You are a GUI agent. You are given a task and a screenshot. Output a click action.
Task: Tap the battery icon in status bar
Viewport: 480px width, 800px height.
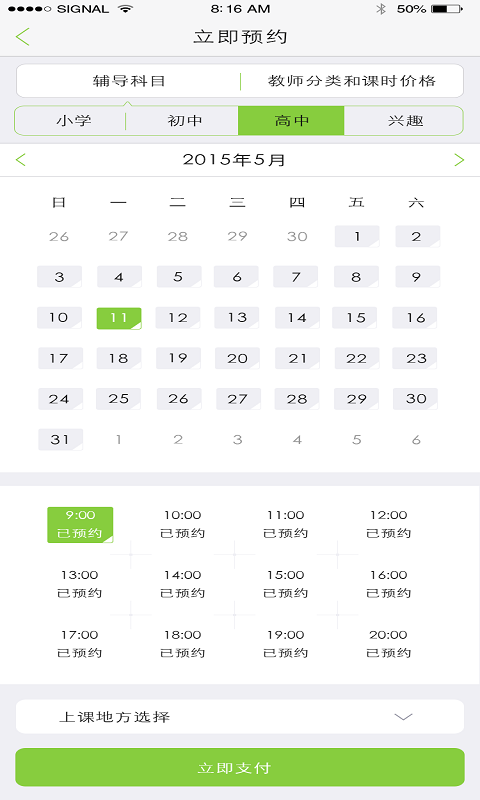point(447,9)
